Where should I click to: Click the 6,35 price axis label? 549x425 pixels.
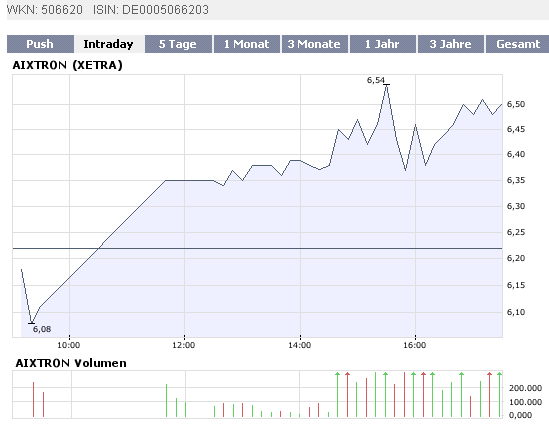pyautogui.click(x=516, y=180)
